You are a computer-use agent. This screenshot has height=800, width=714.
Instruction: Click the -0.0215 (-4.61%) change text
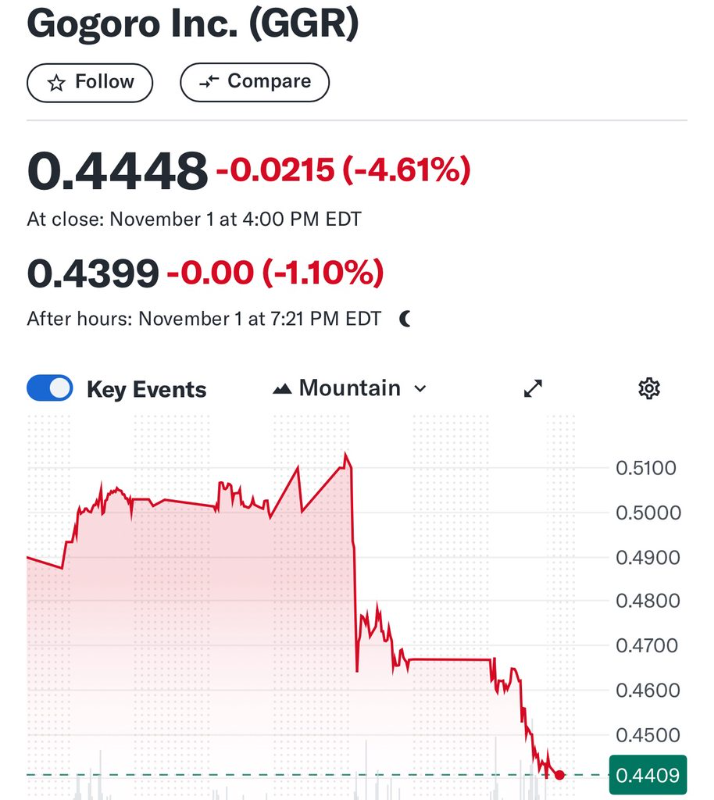343,171
